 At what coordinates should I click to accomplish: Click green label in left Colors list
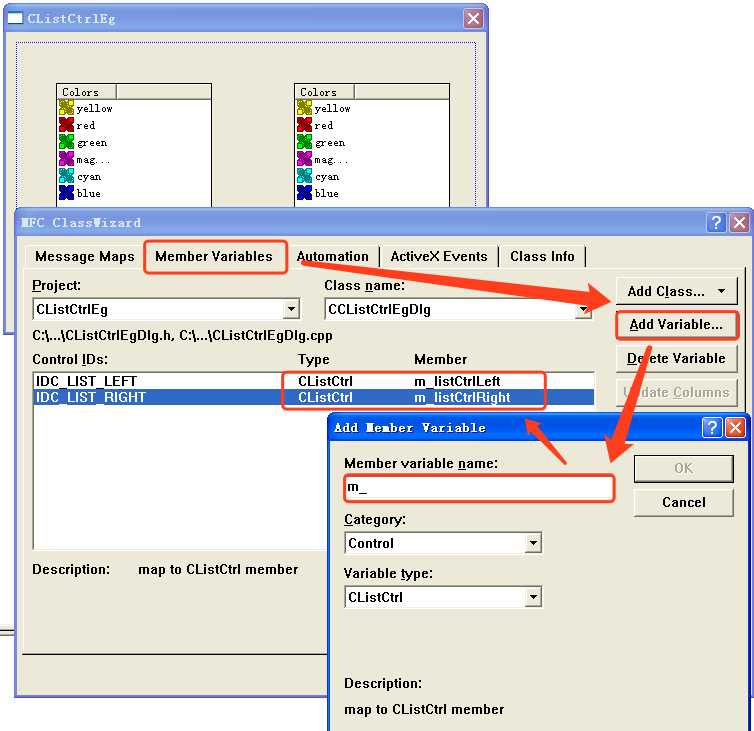pos(92,143)
